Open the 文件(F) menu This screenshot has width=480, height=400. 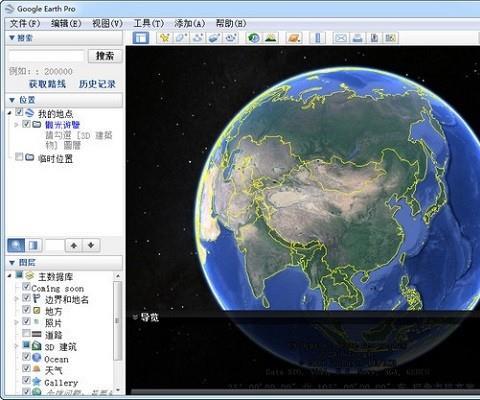[25, 24]
